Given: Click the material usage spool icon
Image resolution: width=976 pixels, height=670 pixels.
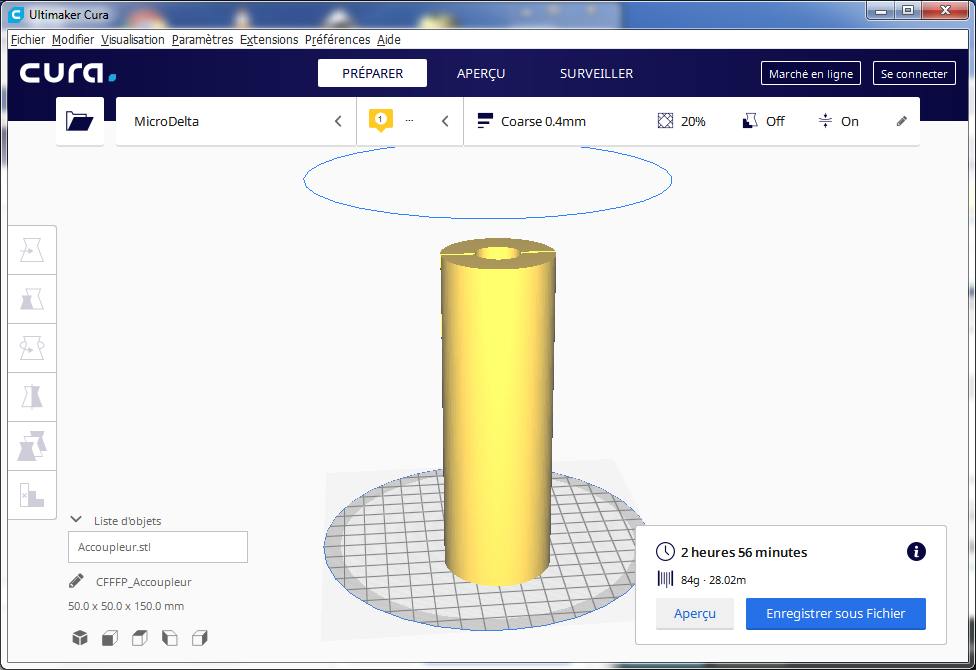Looking at the screenshot, I should (665, 580).
